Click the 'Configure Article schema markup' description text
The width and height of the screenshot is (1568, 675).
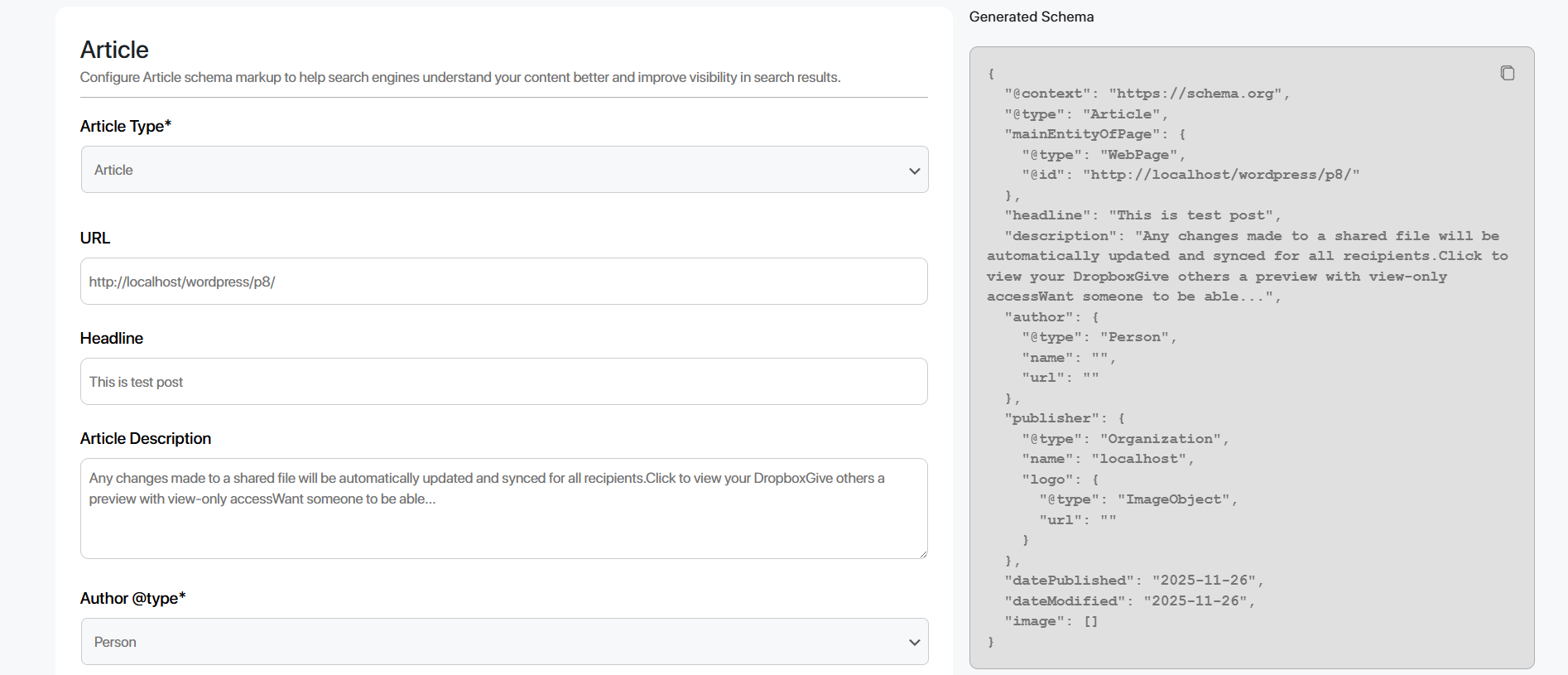[460, 77]
